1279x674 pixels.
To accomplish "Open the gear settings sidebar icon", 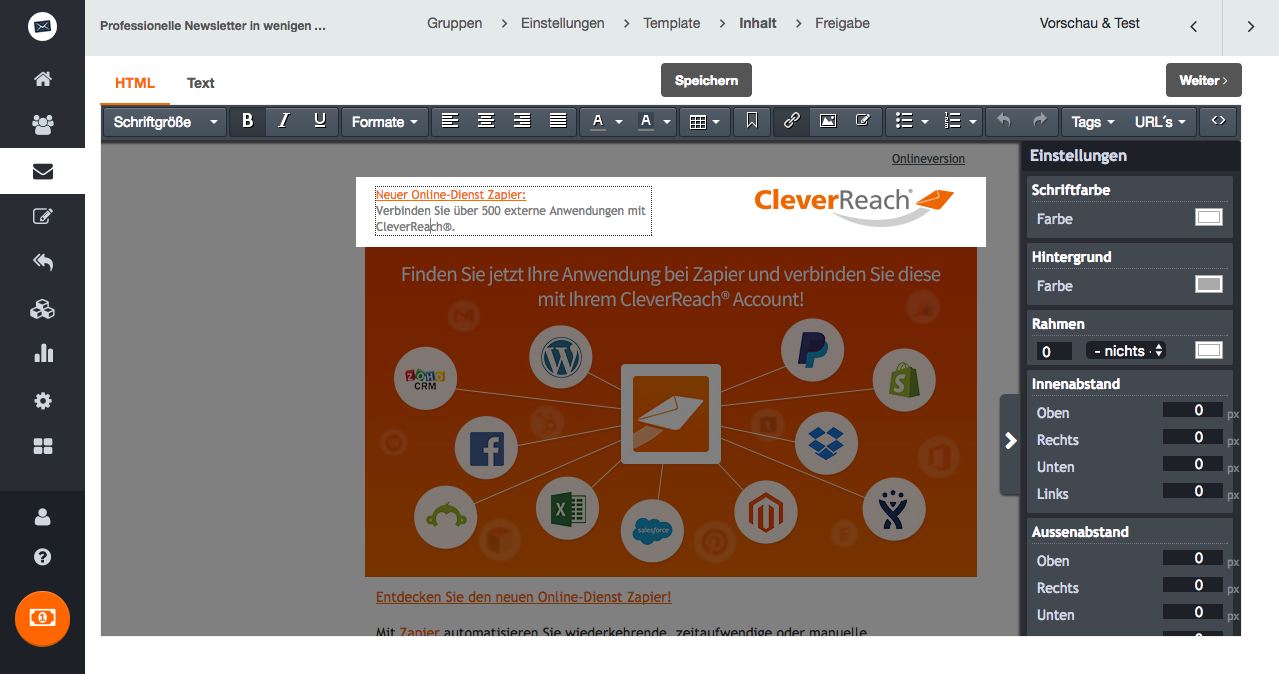I will tap(42, 401).
